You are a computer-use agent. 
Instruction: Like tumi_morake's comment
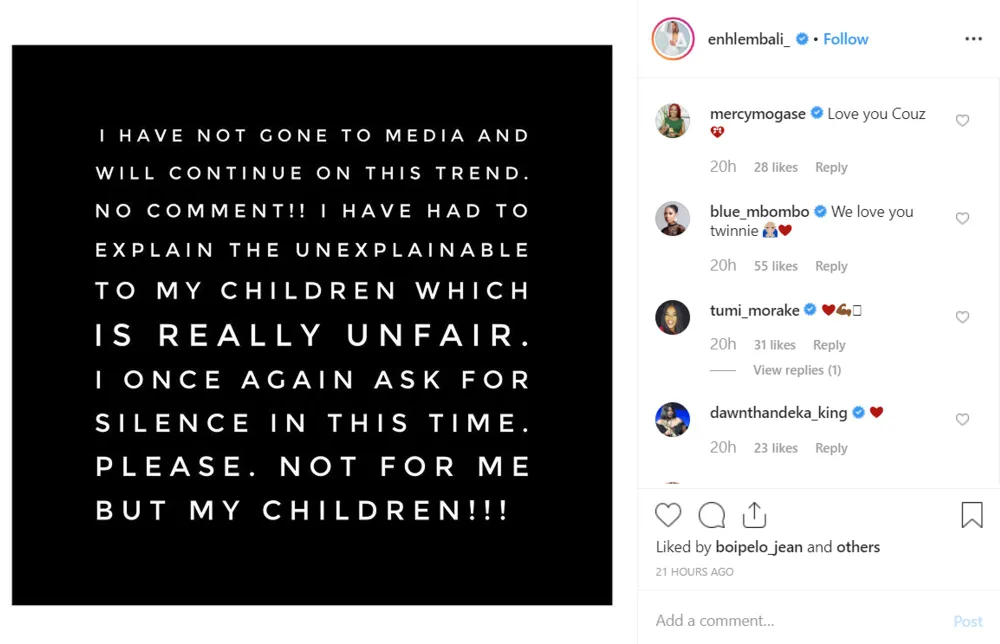(x=962, y=317)
